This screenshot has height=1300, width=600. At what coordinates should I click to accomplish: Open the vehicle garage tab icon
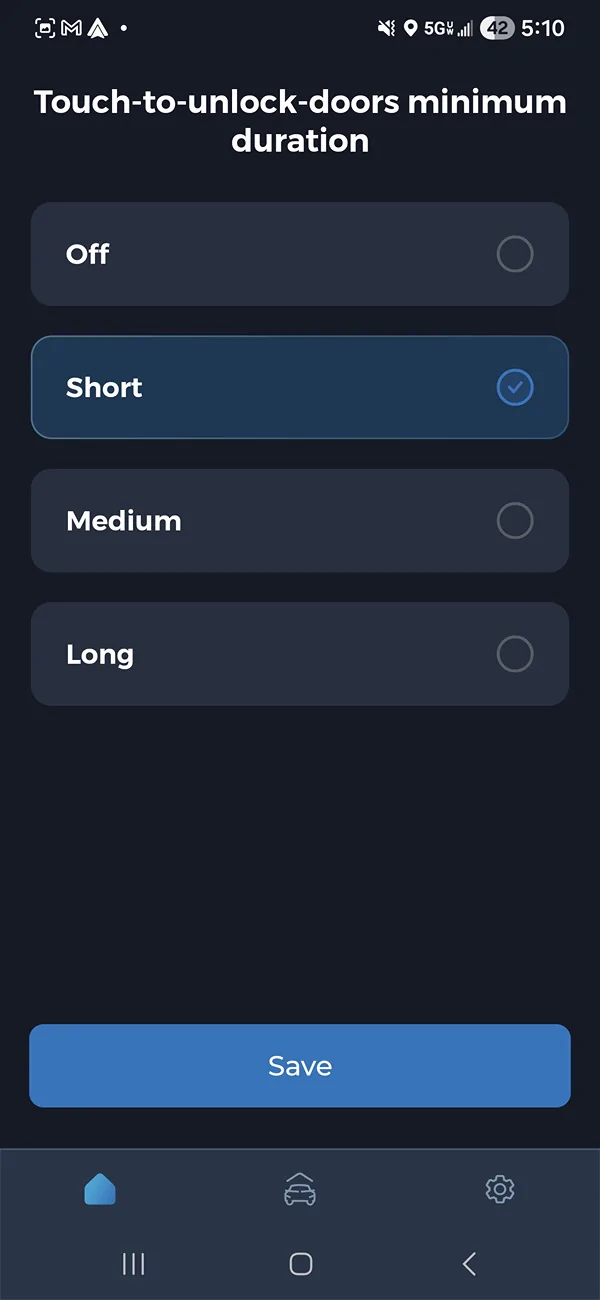point(300,1189)
